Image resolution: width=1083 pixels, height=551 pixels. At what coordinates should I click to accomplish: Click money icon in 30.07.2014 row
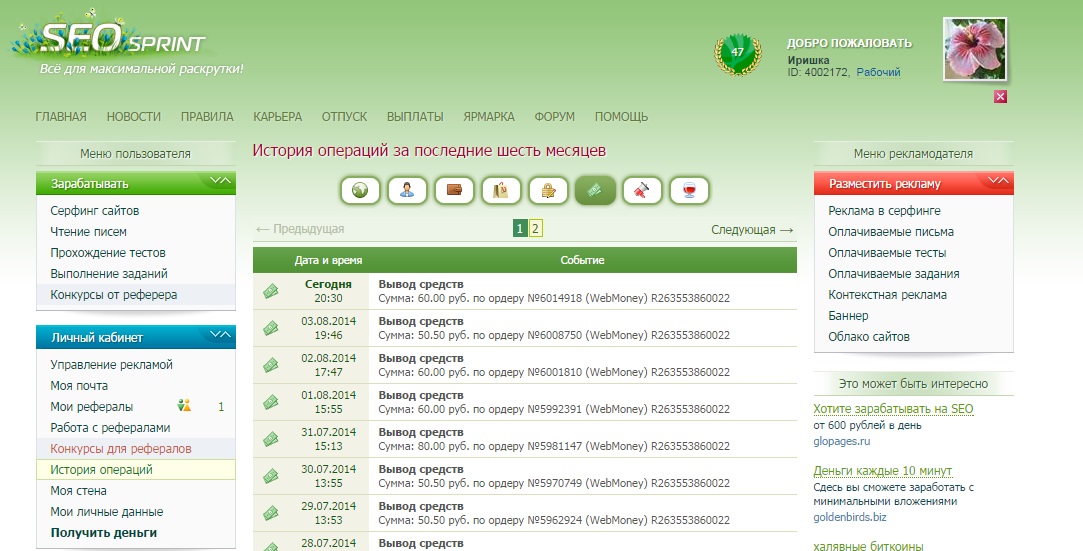(x=271, y=476)
